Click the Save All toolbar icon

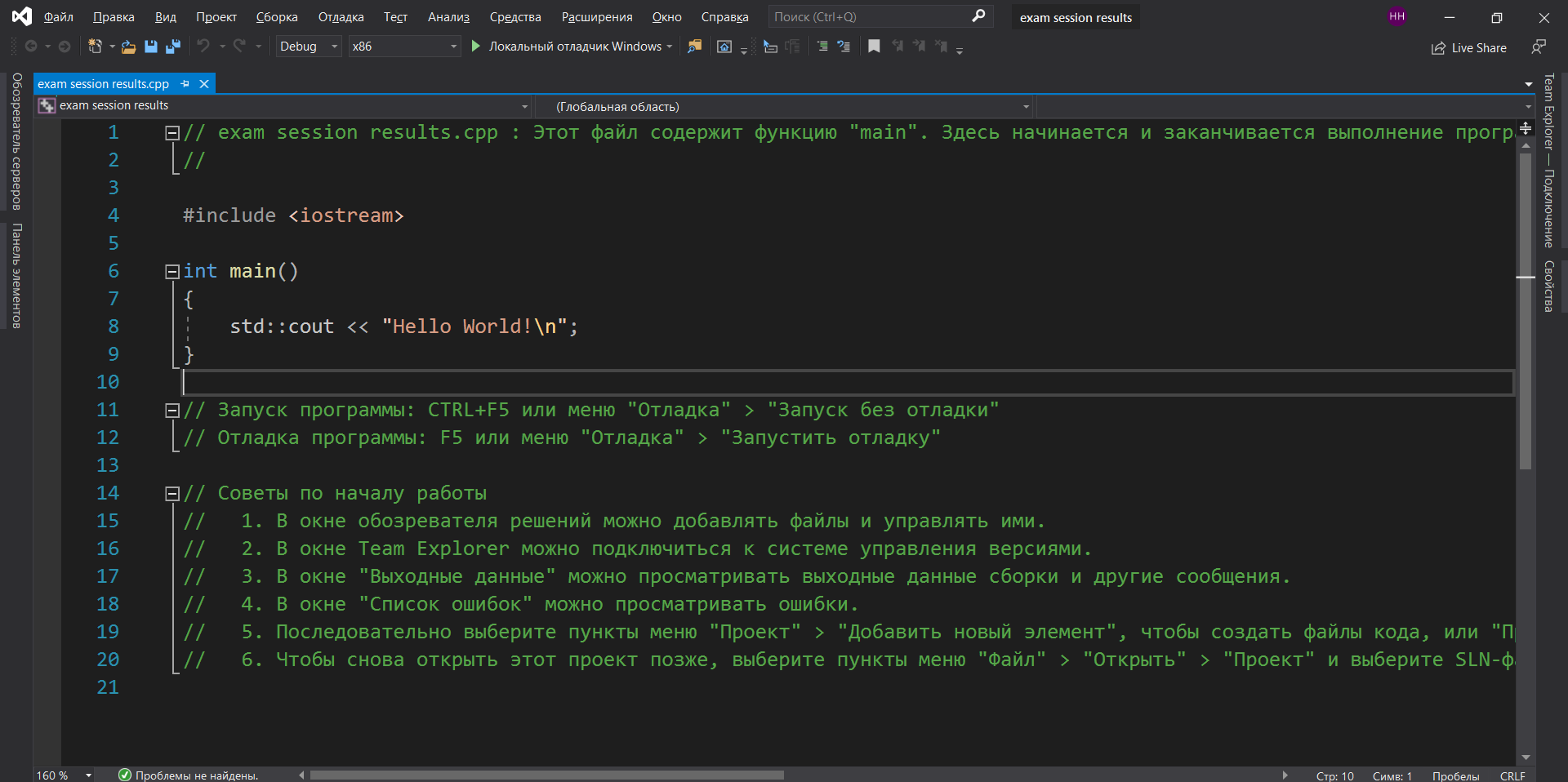pos(172,47)
